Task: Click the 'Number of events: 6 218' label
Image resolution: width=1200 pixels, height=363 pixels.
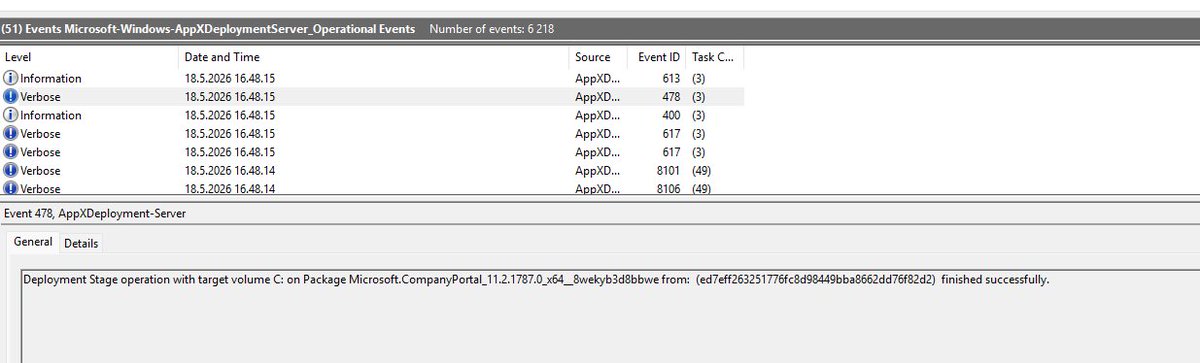Action: (x=491, y=29)
